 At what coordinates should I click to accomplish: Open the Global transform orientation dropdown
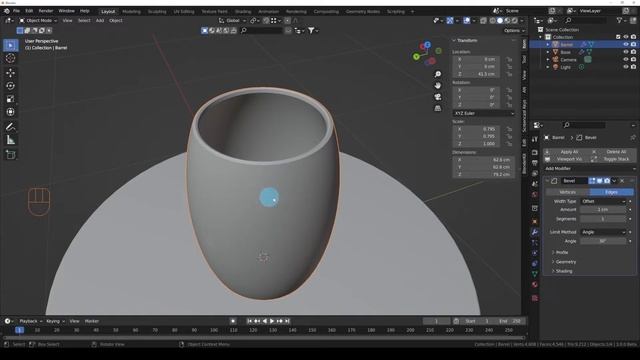[232, 20]
